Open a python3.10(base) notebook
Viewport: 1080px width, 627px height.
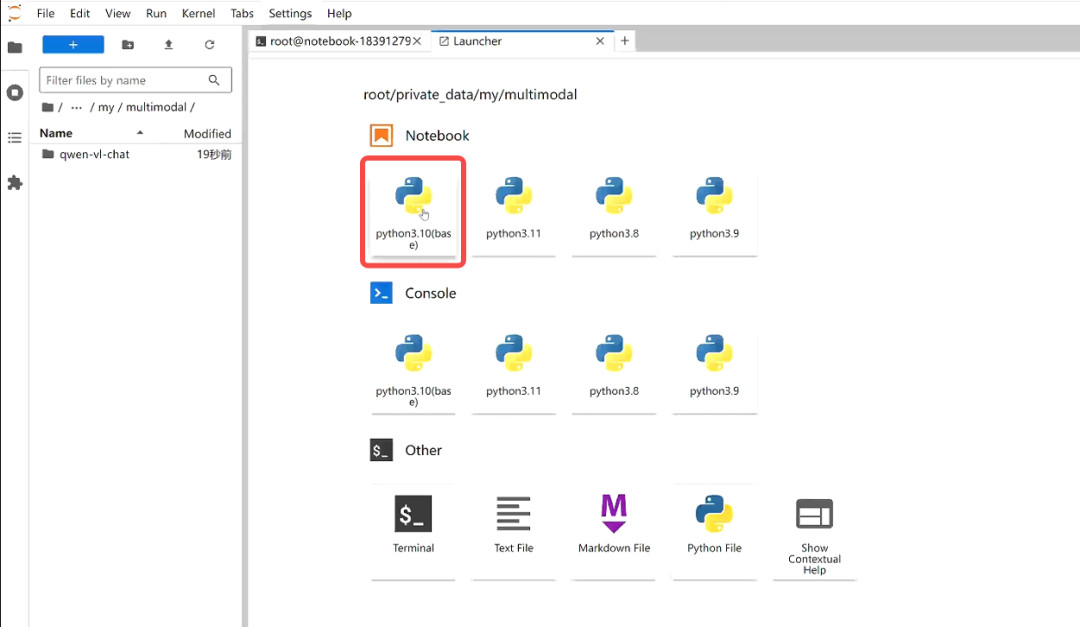[413, 210]
